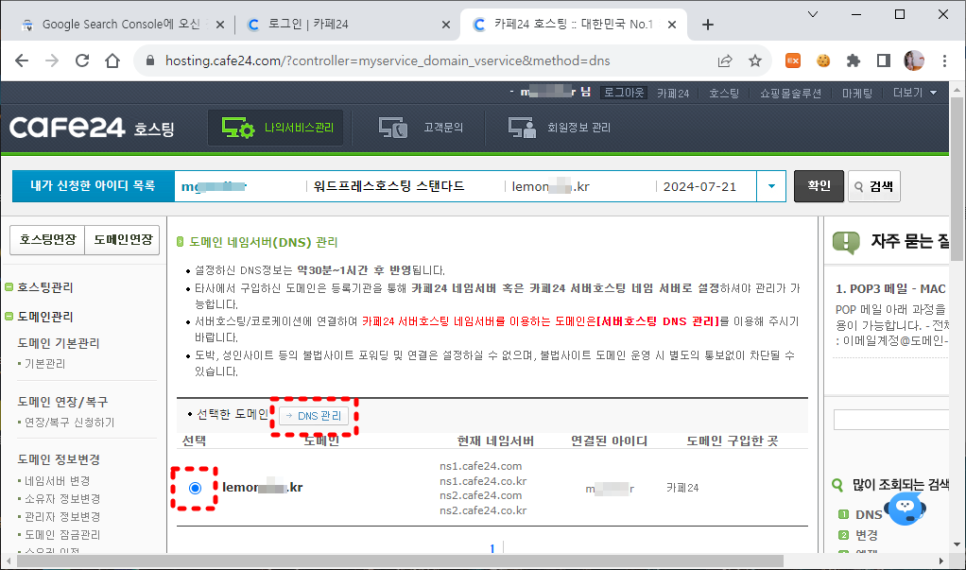Image resolution: width=966 pixels, height=570 pixels.
Task: View site info lock icon
Action: (x=150, y=60)
